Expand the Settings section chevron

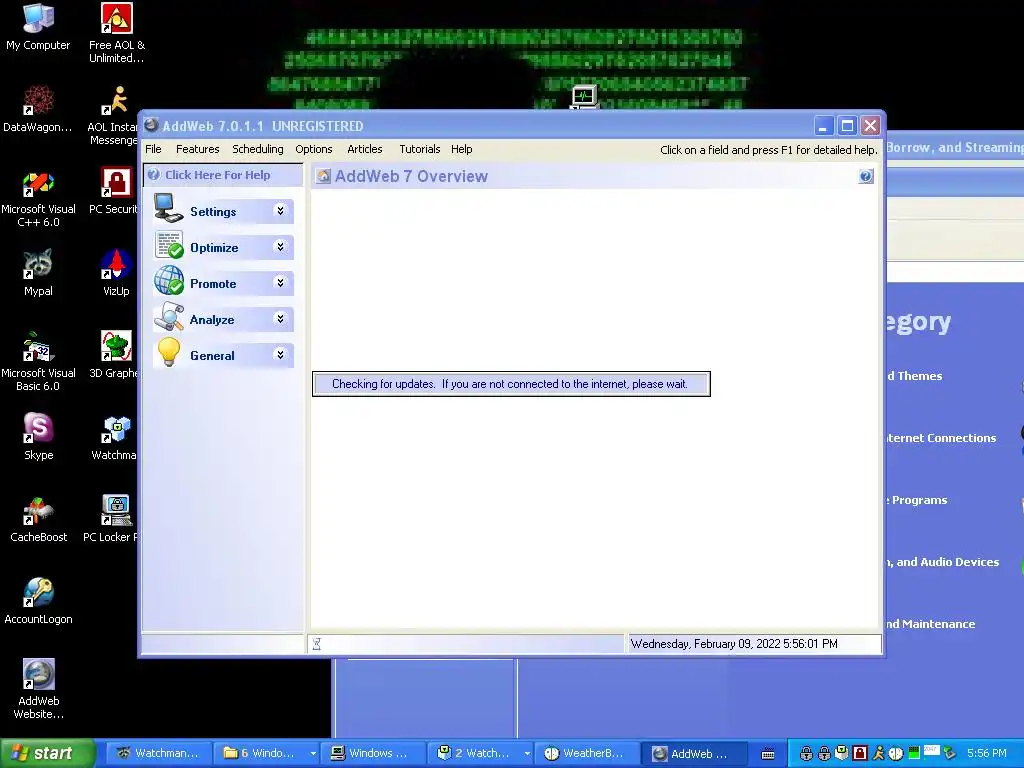click(x=280, y=210)
